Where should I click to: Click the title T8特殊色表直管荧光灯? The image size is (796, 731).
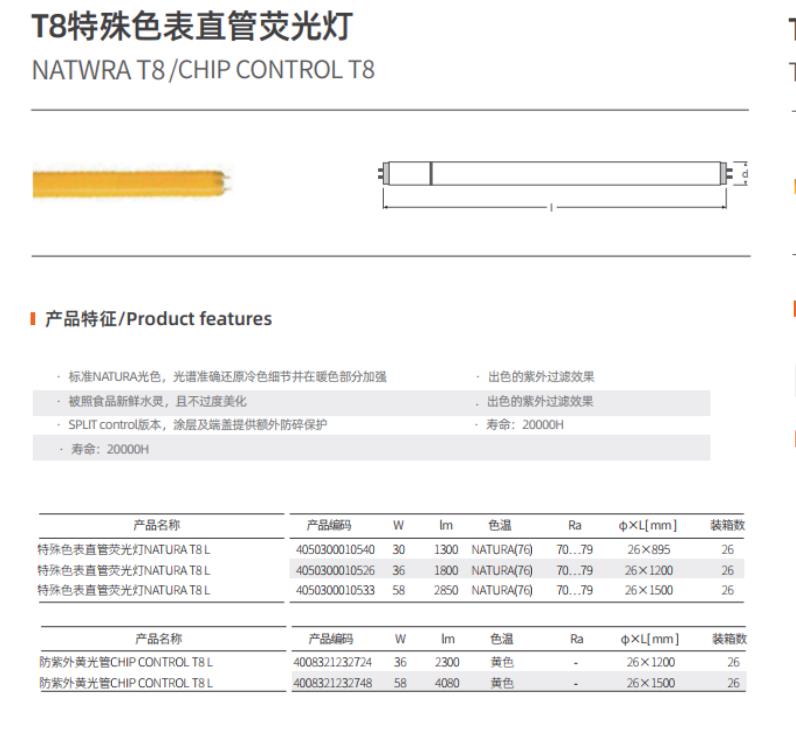[192, 27]
